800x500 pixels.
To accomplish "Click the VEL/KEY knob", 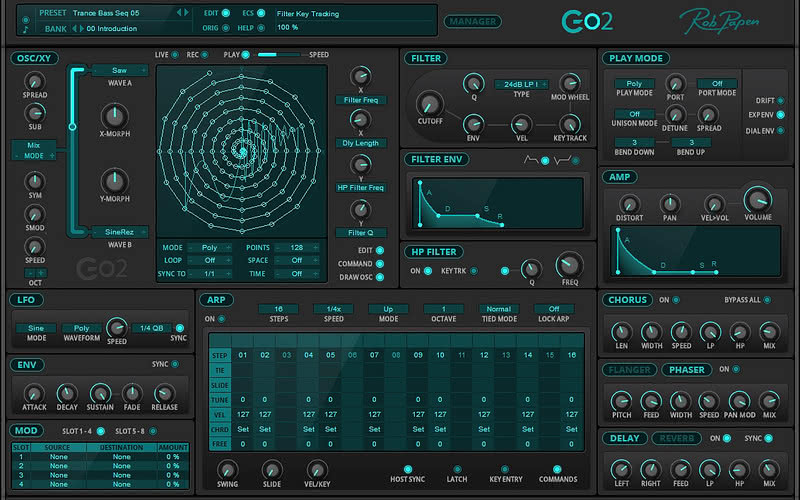I will (317, 469).
